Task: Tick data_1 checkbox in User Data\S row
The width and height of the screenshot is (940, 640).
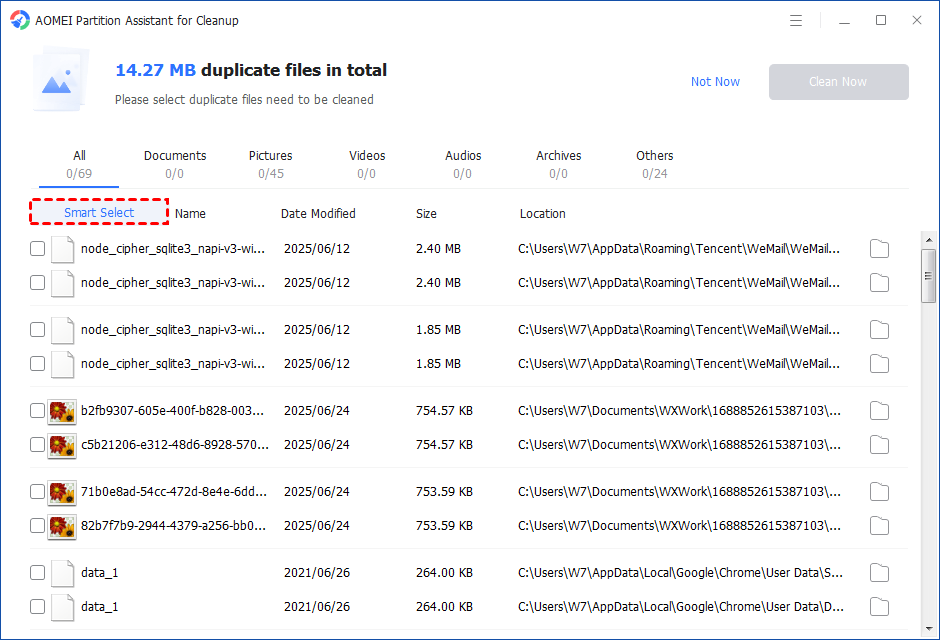Action: (37, 572)
